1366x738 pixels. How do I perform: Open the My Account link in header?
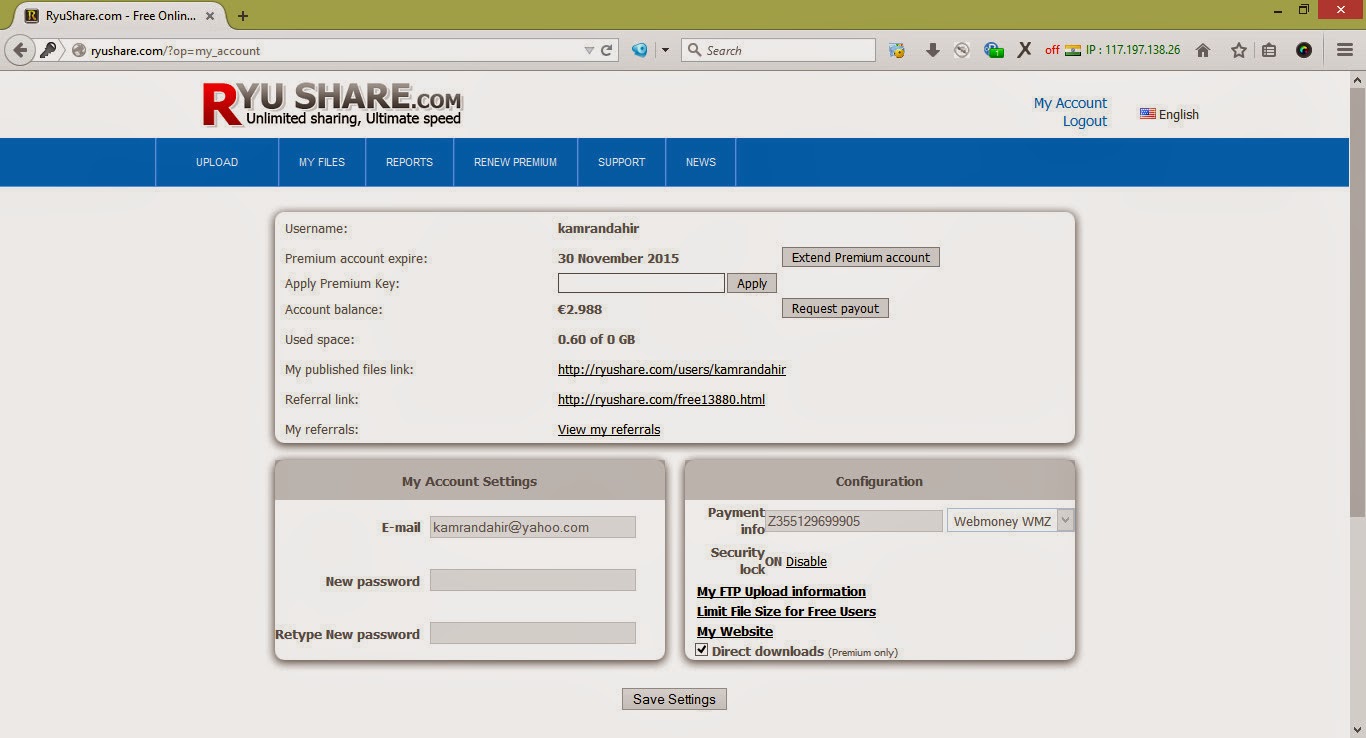(x=1070, y=103)
